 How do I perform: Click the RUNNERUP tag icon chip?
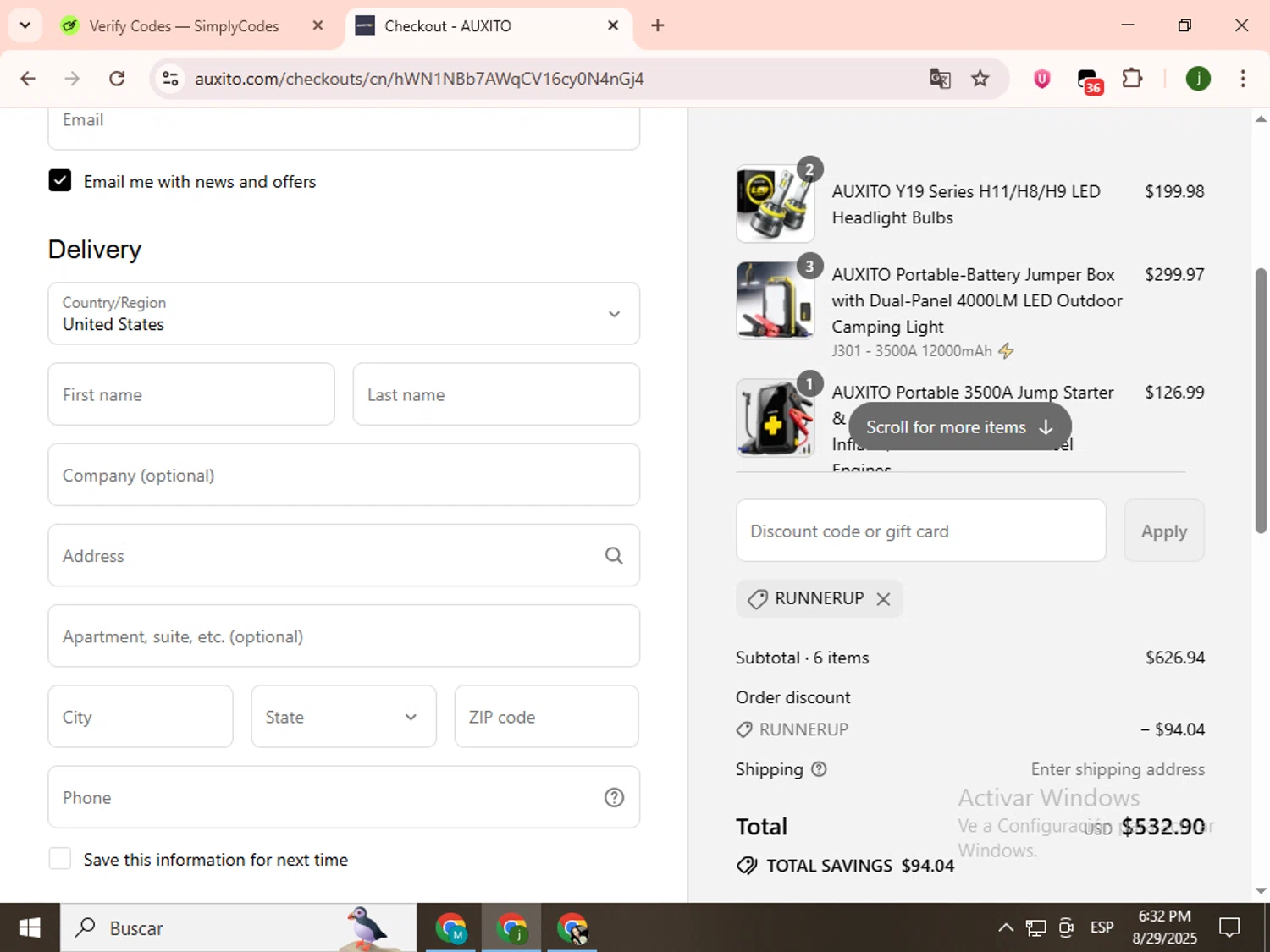(757, 598)
